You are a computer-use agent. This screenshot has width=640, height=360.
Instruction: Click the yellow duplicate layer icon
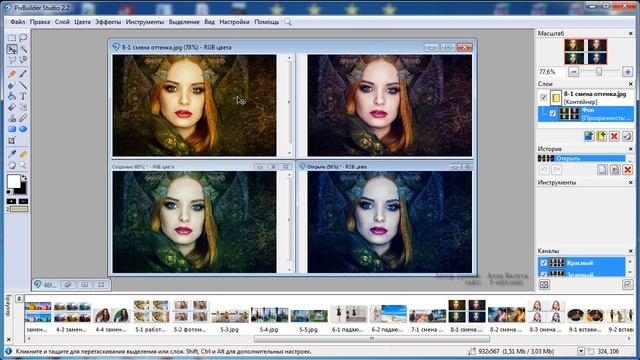click(x=601, y=136)
